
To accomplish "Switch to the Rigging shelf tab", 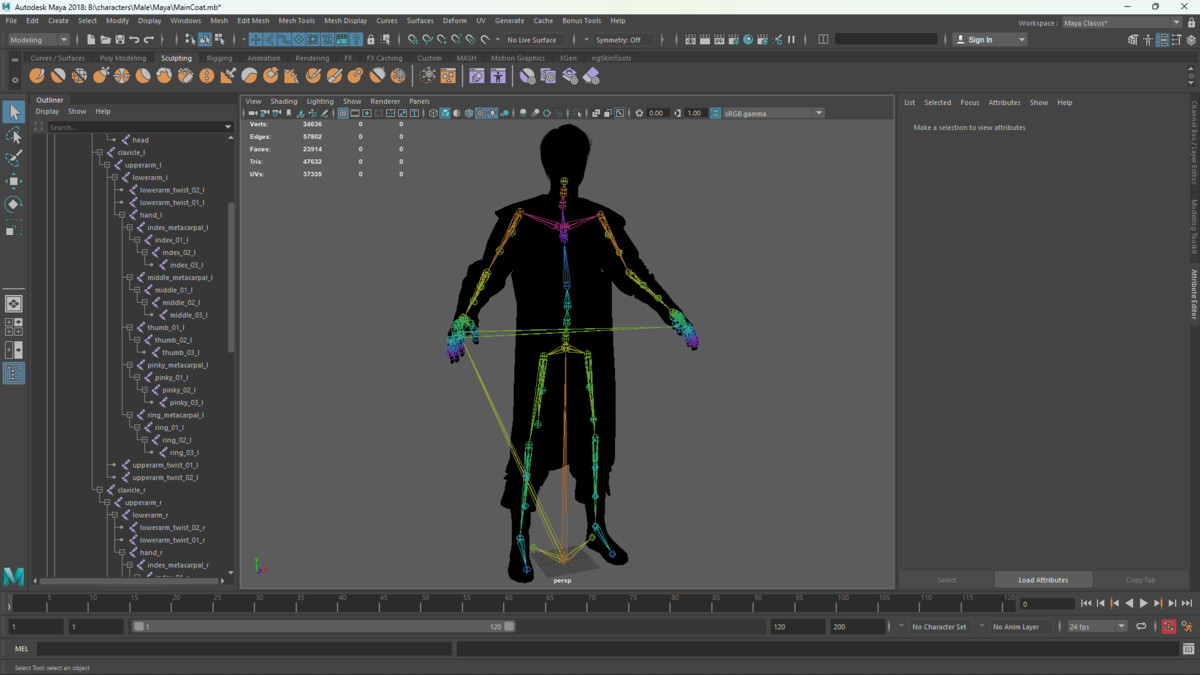I will 219,58.
